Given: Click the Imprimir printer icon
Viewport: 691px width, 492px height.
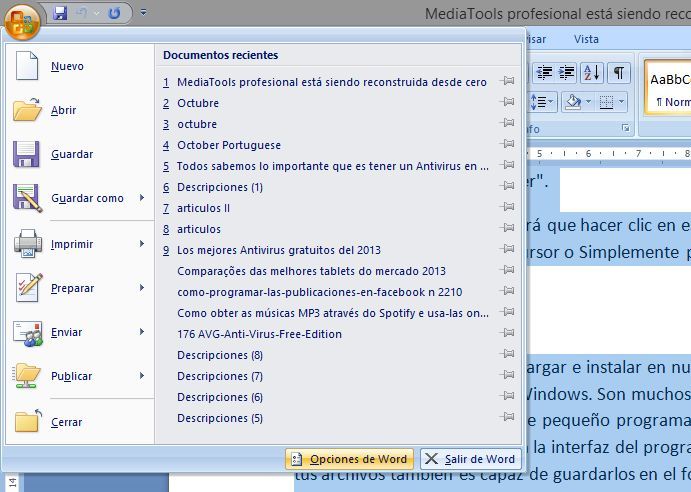Looking at the screenshot, I should (x=28, y=243).
